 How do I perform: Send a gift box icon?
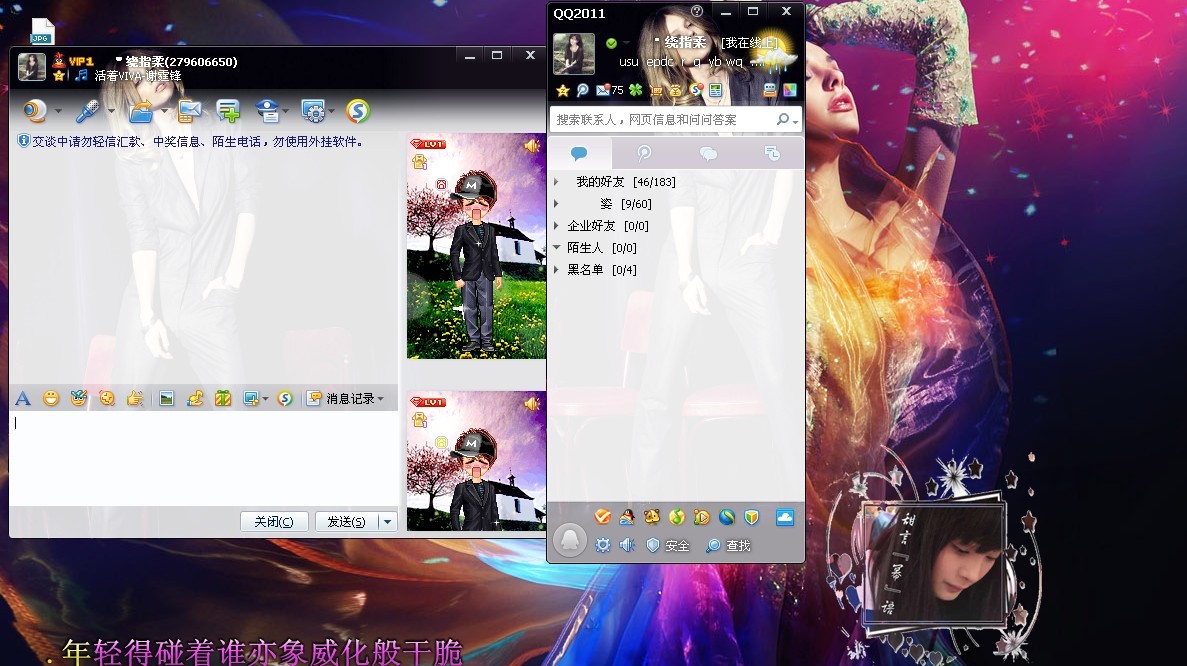[223, 398]
